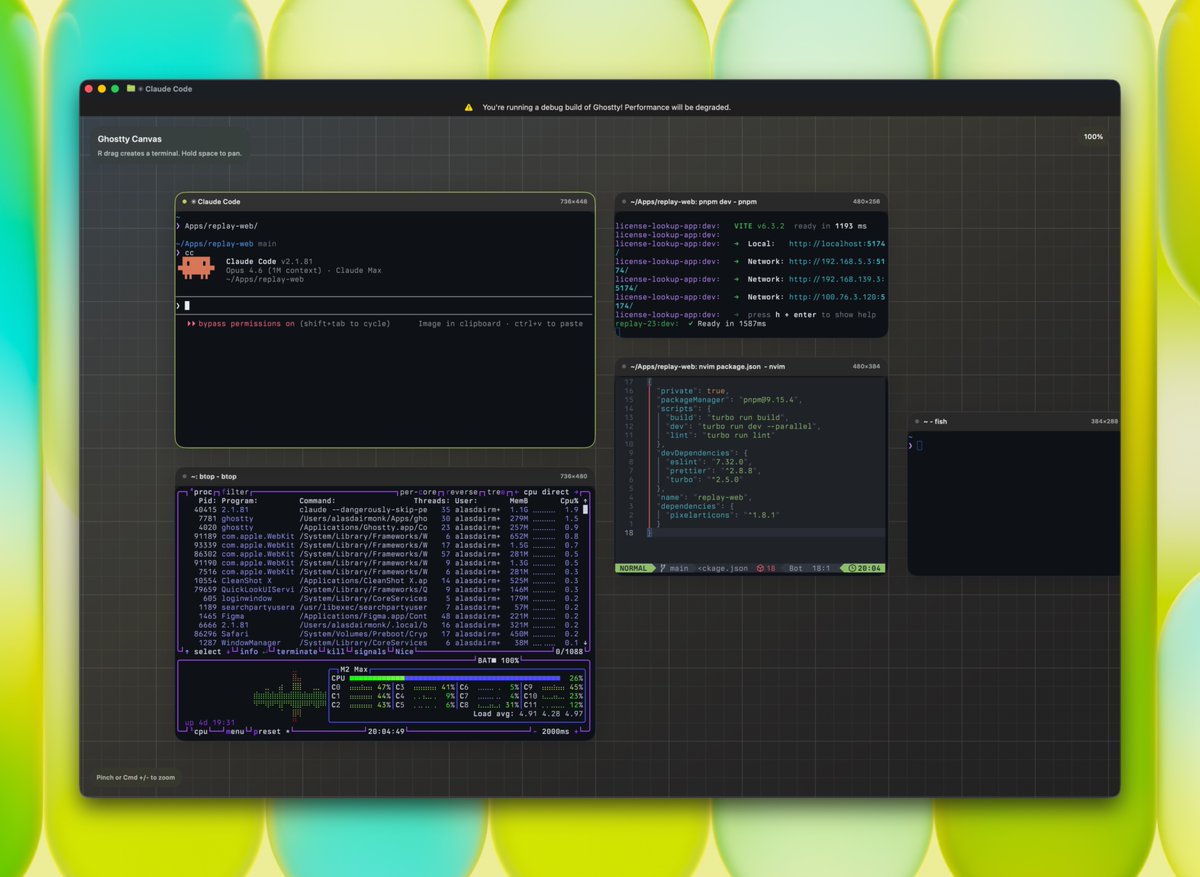1200x877 pixels.
Task: Toggle bypass permissions mode in Claude Code
Action: point(246,324)
